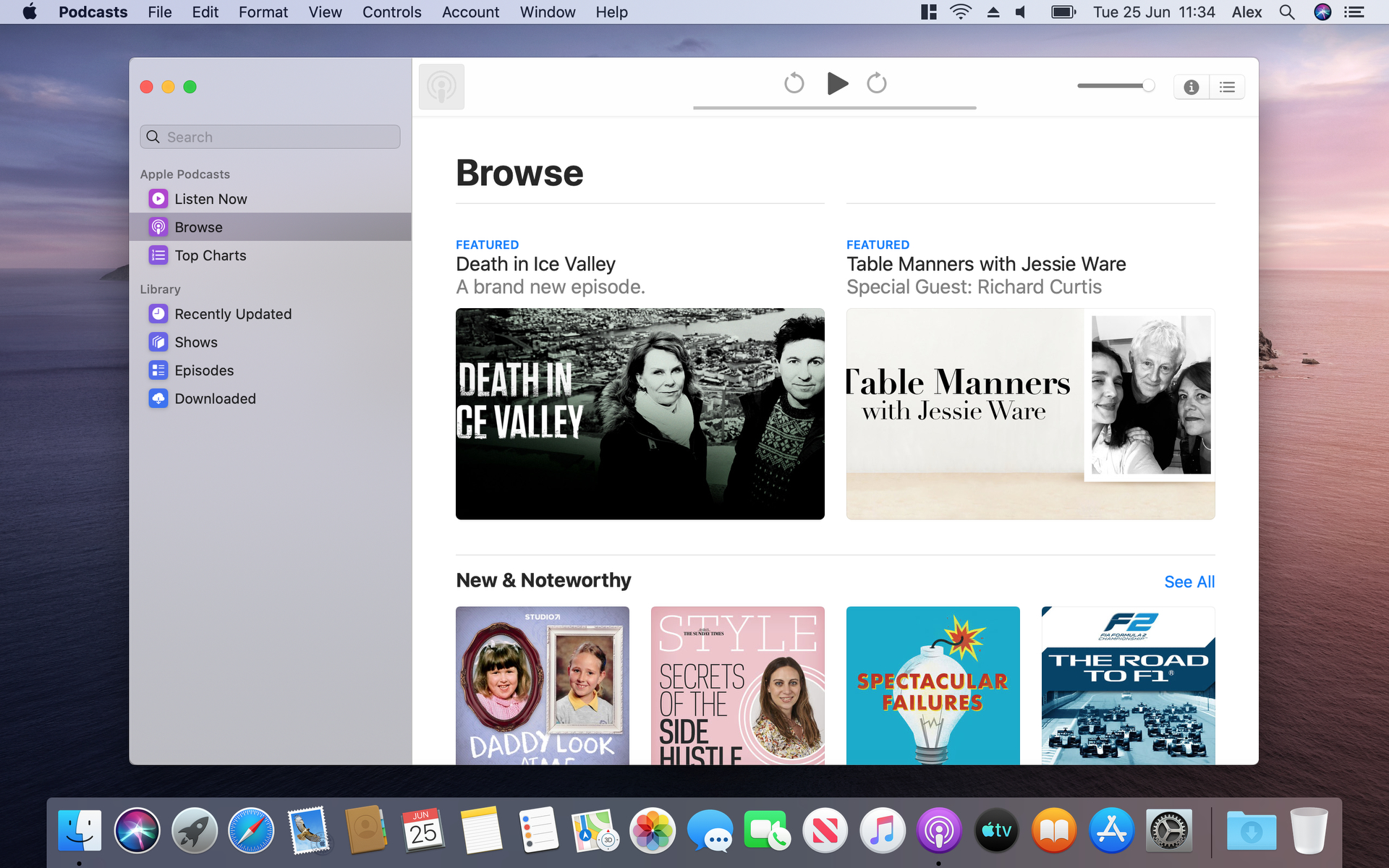Screen dimensions: 1389x868
Task: Click the play button
Action: pyautogui.click(x=837, y=83)
